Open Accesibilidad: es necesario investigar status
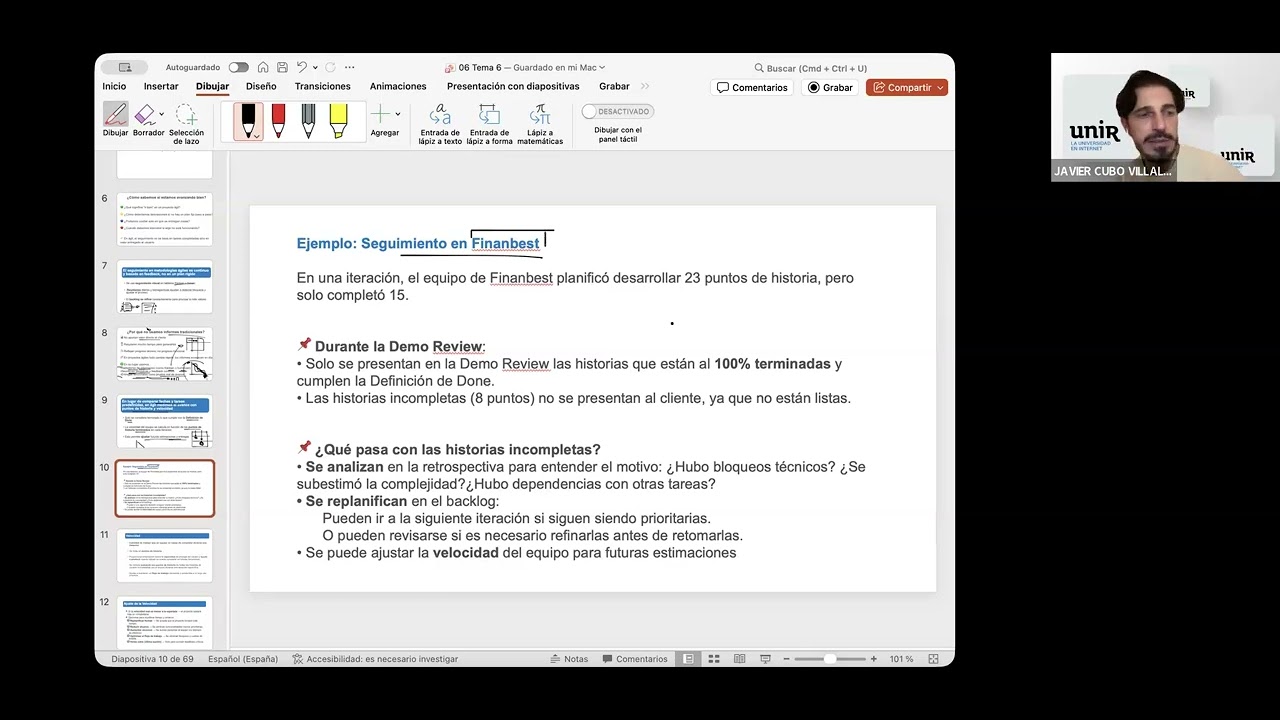 (x=375, y=659)
